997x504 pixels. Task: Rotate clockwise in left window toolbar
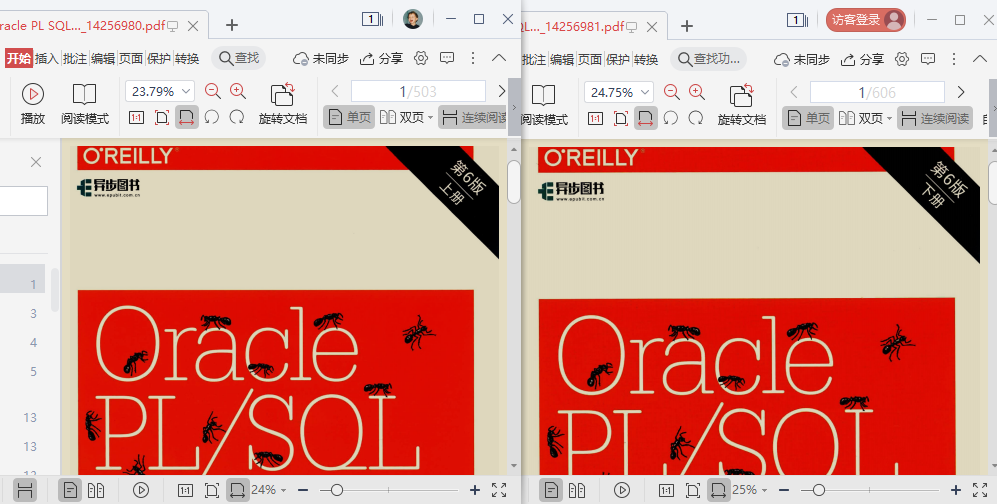tap(237, 118)
